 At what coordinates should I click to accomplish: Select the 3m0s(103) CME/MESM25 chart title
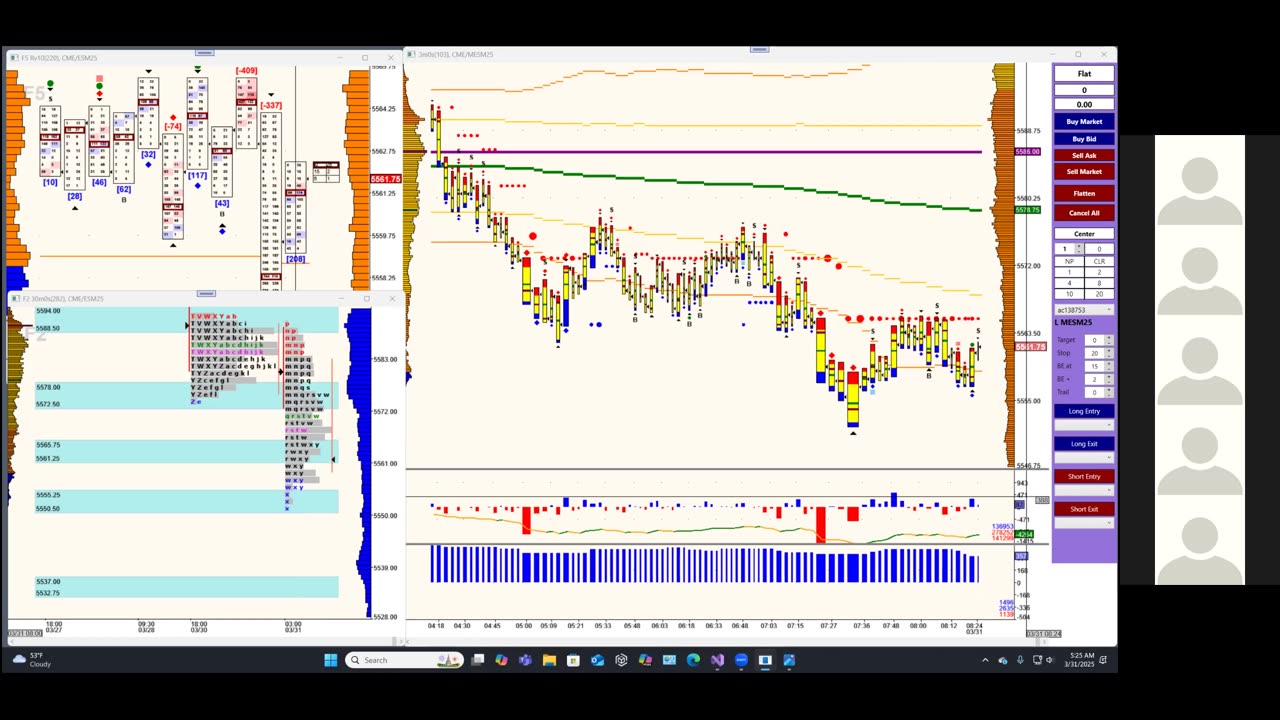[454, 55]
